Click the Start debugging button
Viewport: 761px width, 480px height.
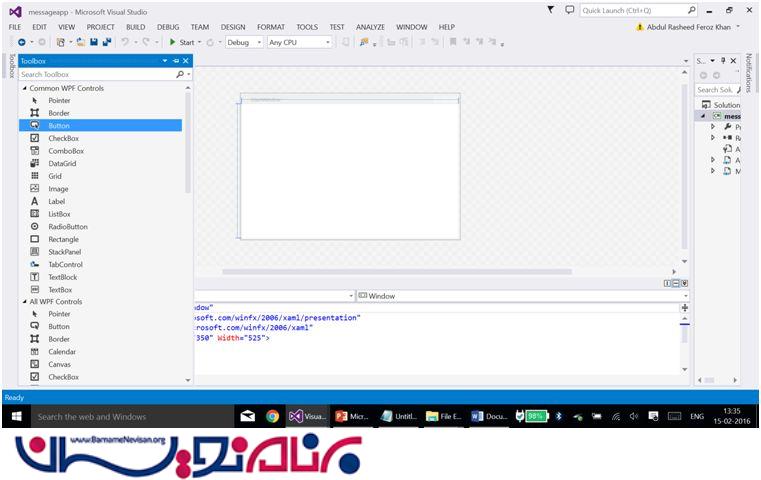(x=181, y=43)
